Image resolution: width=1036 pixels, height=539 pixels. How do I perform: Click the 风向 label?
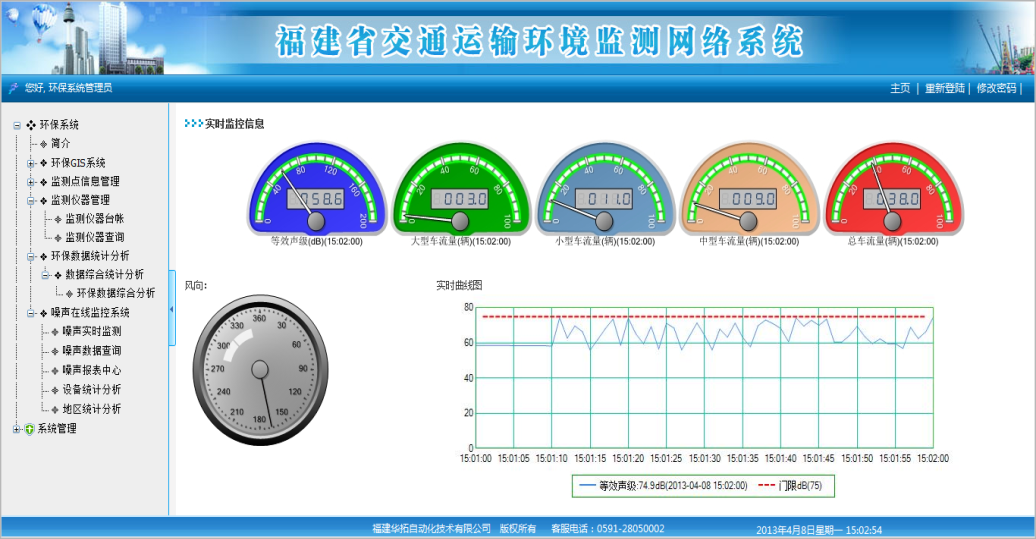pyautogui.click(x=196, y=285)
